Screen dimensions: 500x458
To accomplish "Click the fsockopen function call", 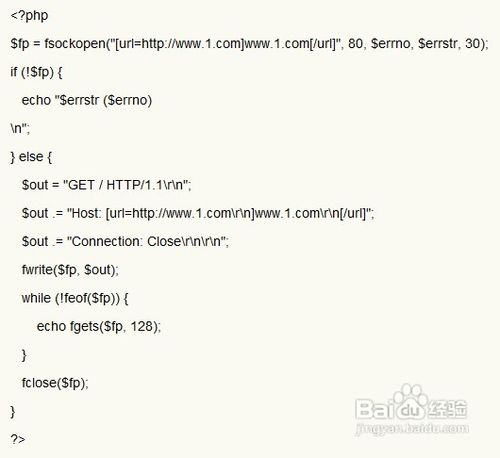I will [75, 43].
